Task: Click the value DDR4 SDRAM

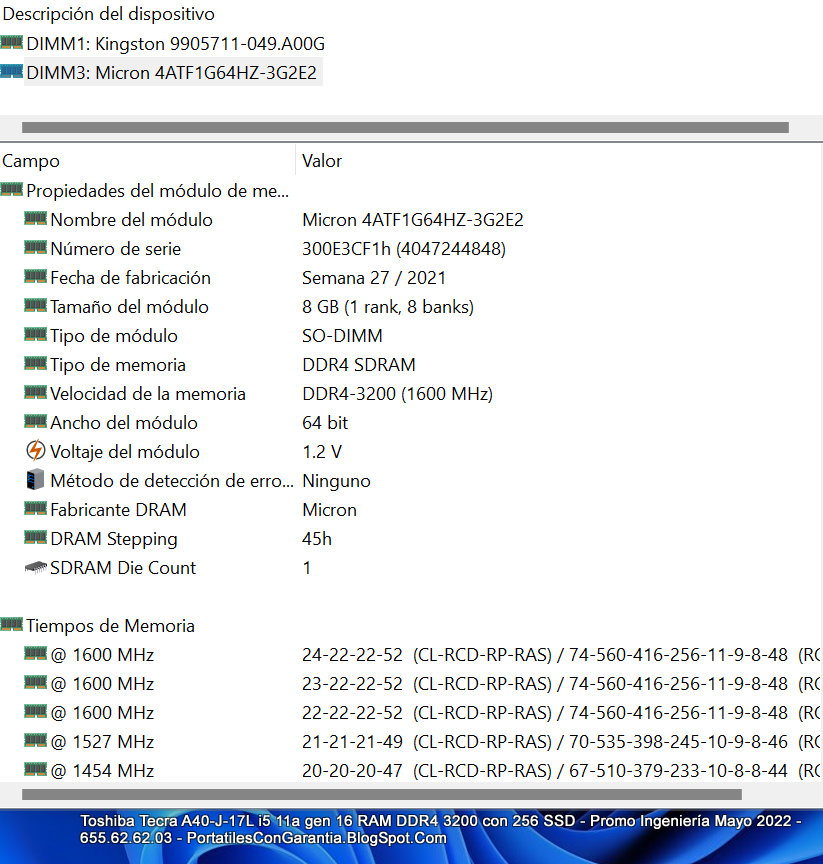Action: (x=359, y=365)
